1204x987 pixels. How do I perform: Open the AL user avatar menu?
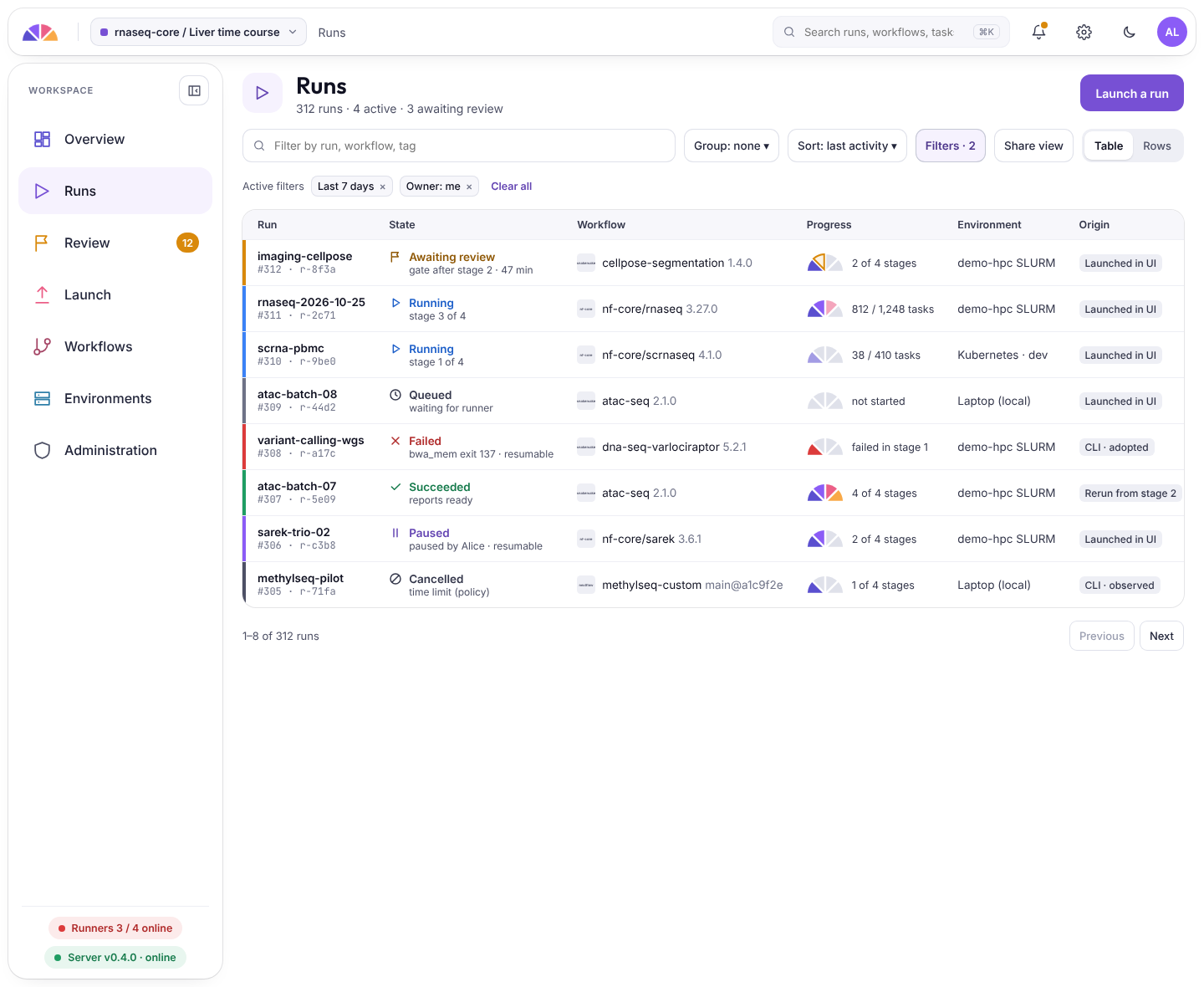(1172, 32)
